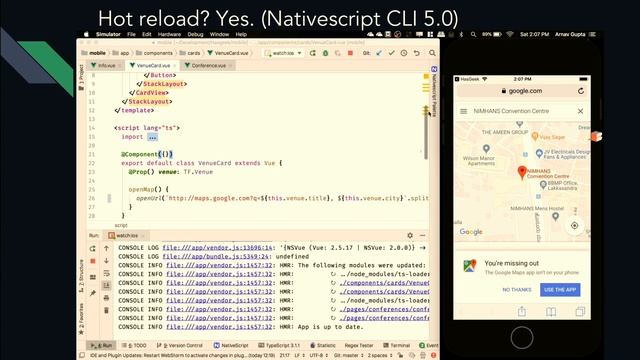640x360 pixels.
Task: Toggle scroll to end in console
Action: point(107,285)
